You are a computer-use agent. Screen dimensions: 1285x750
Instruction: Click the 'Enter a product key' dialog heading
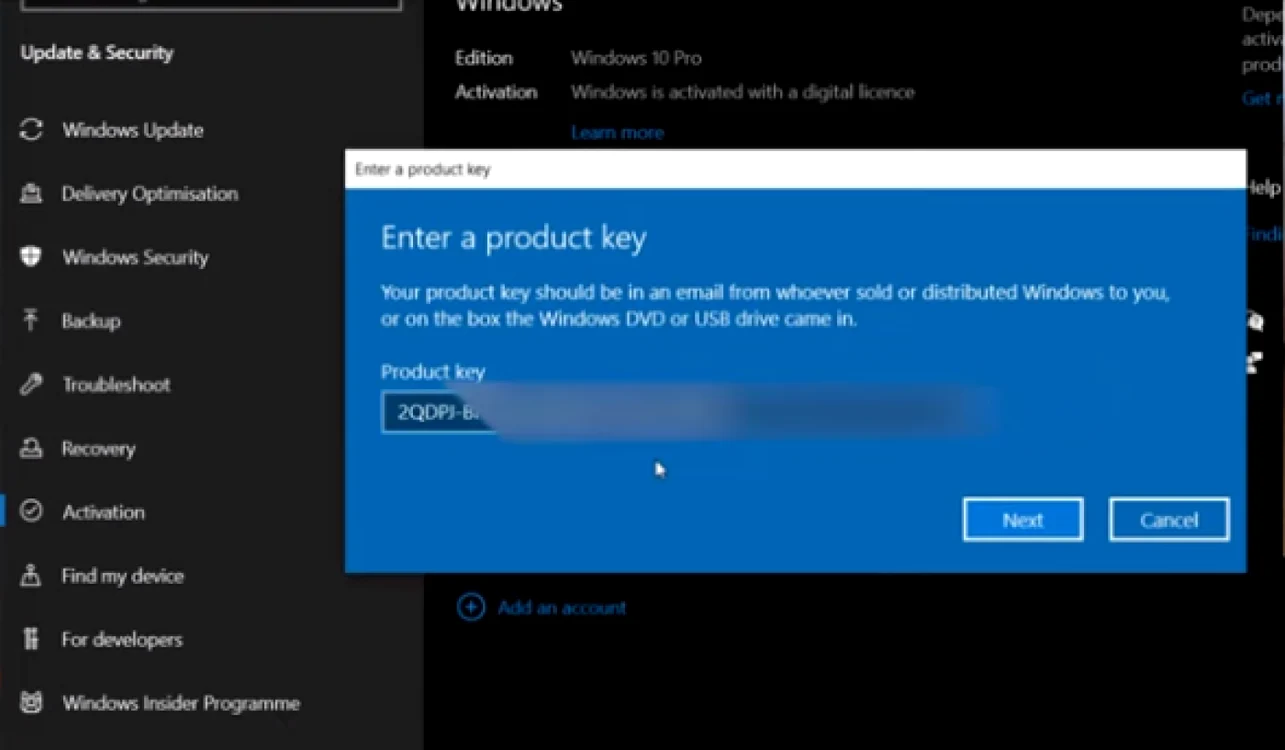514,238
